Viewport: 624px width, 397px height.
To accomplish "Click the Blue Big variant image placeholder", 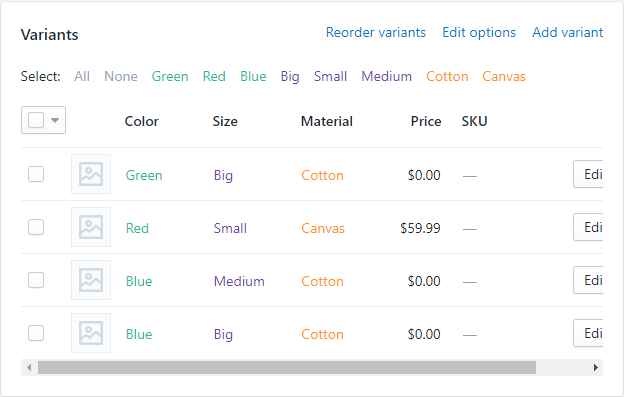I will [91, 333].
